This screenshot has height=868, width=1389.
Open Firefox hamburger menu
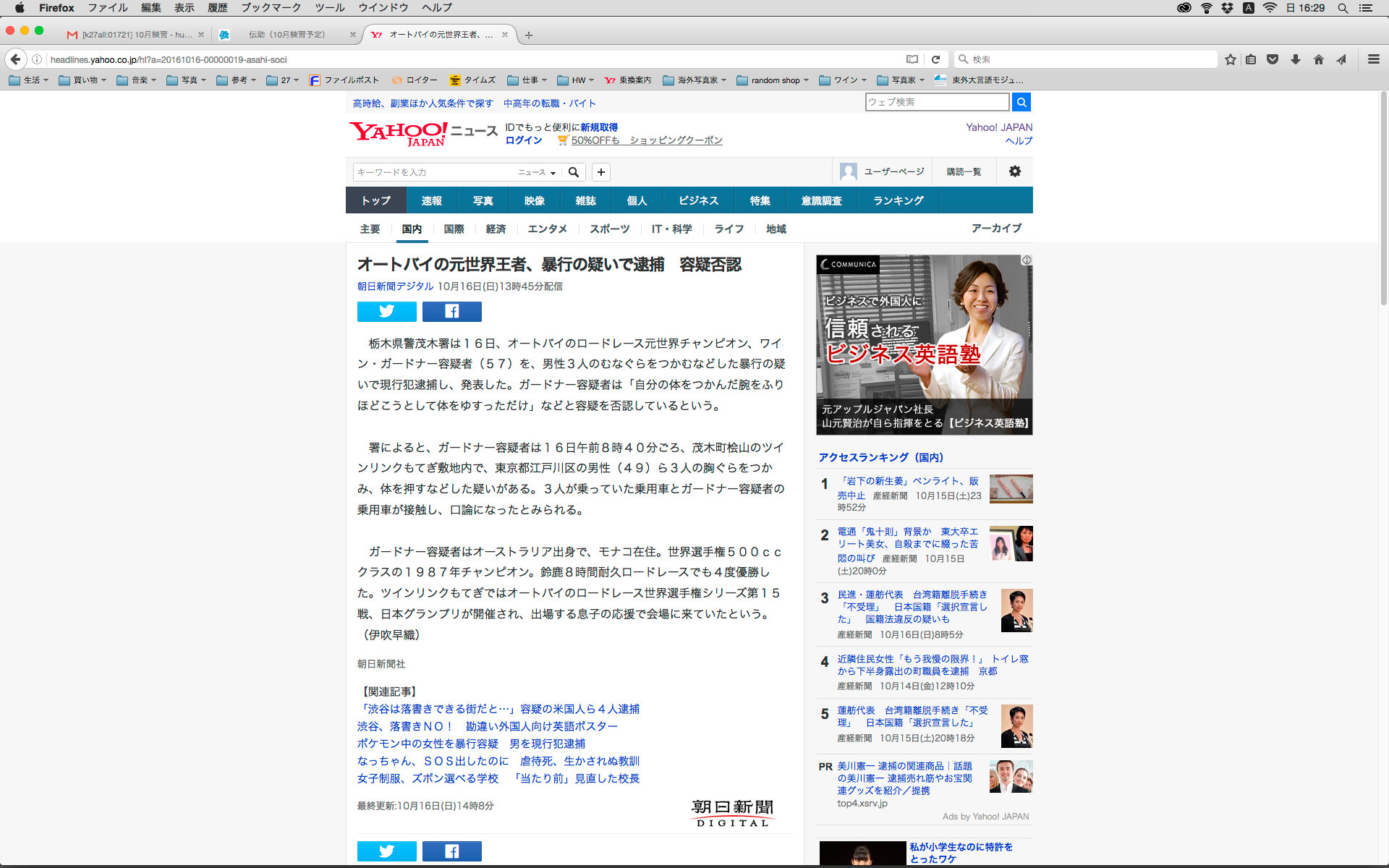click(1373, 59)
